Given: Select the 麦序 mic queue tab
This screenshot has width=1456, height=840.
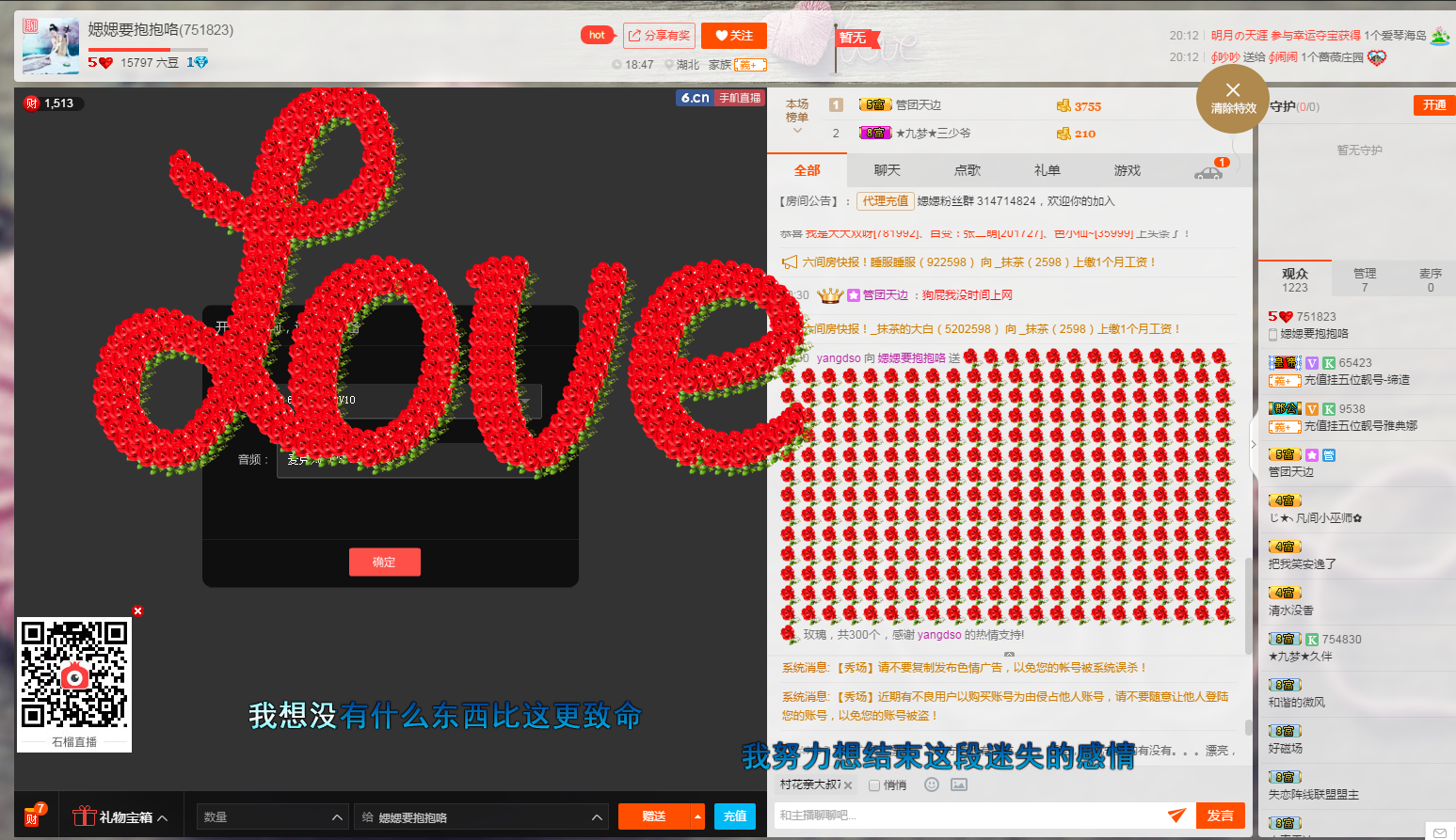Looking at the screenshot, I should click(1431, 279).
